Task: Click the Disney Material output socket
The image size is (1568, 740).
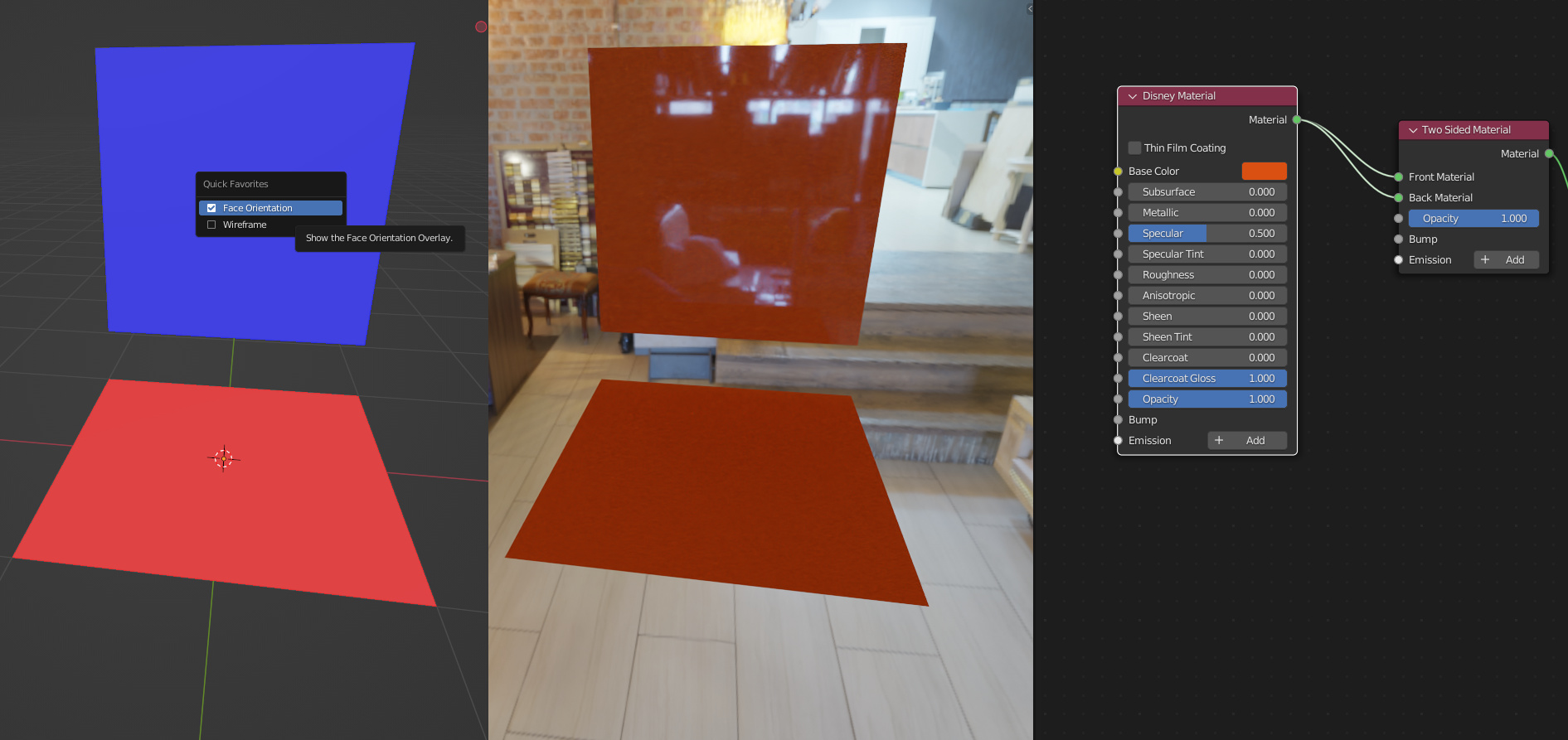Action: [1297, 120]
